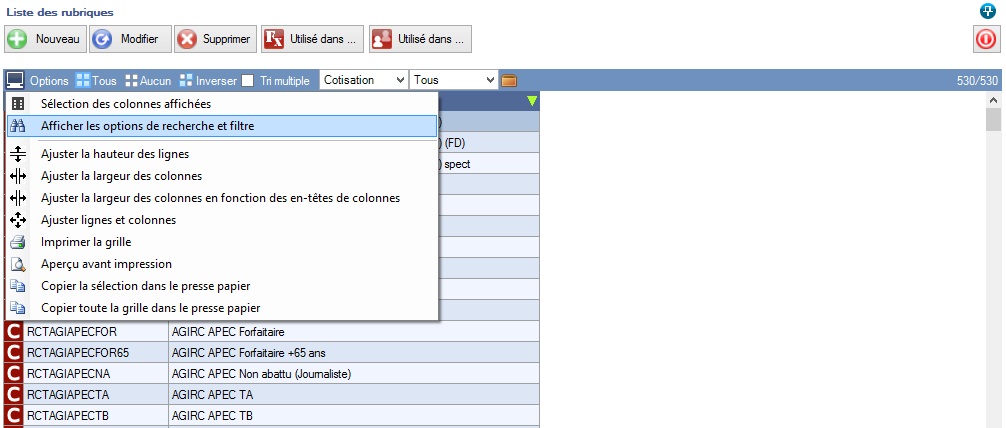Click the red C icon for RCTAGIAPECFOR
Screen dimensions: 1006x428
tap(15, 331)
